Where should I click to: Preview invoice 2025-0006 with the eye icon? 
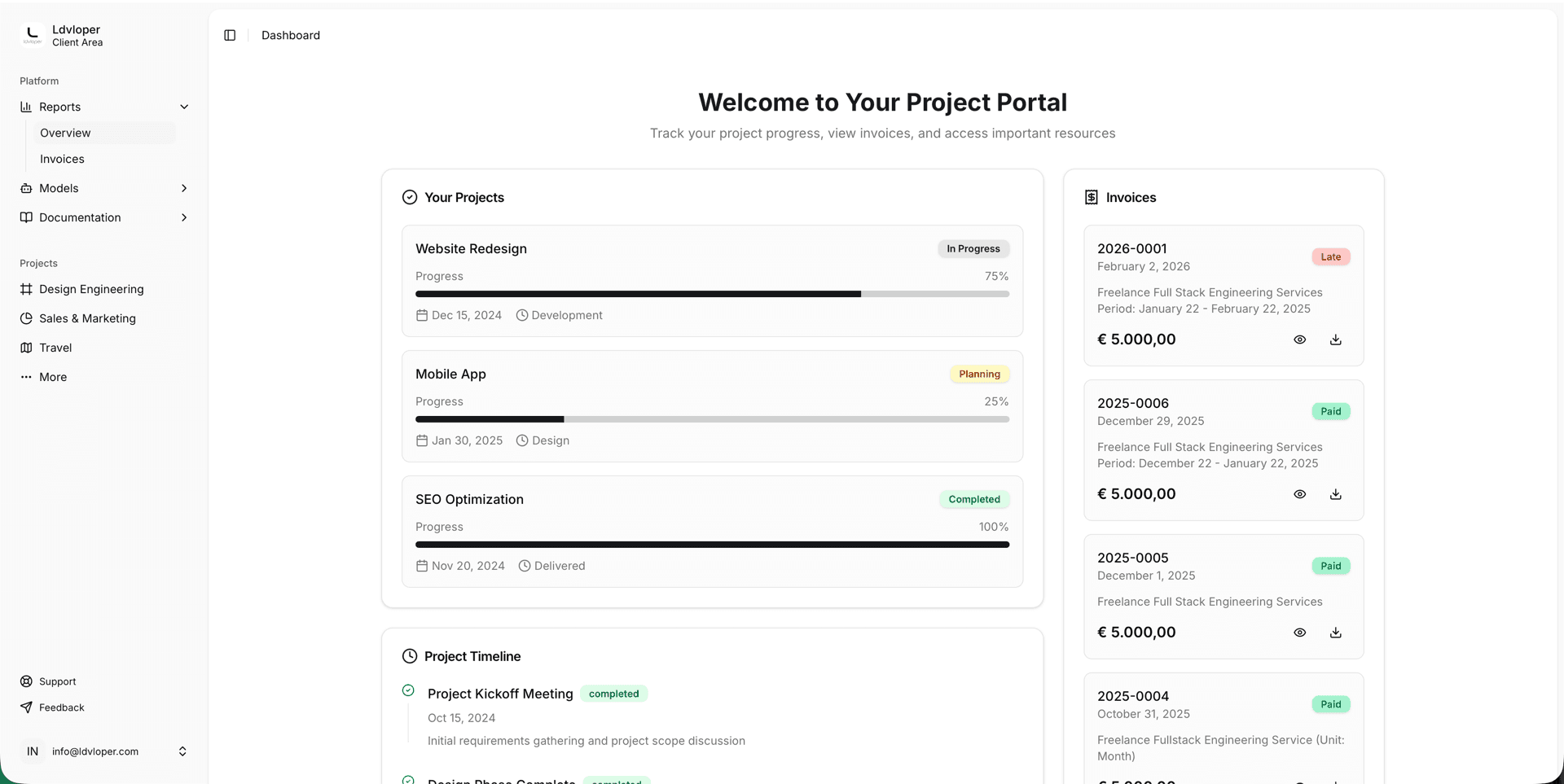tap(1299, 493)
